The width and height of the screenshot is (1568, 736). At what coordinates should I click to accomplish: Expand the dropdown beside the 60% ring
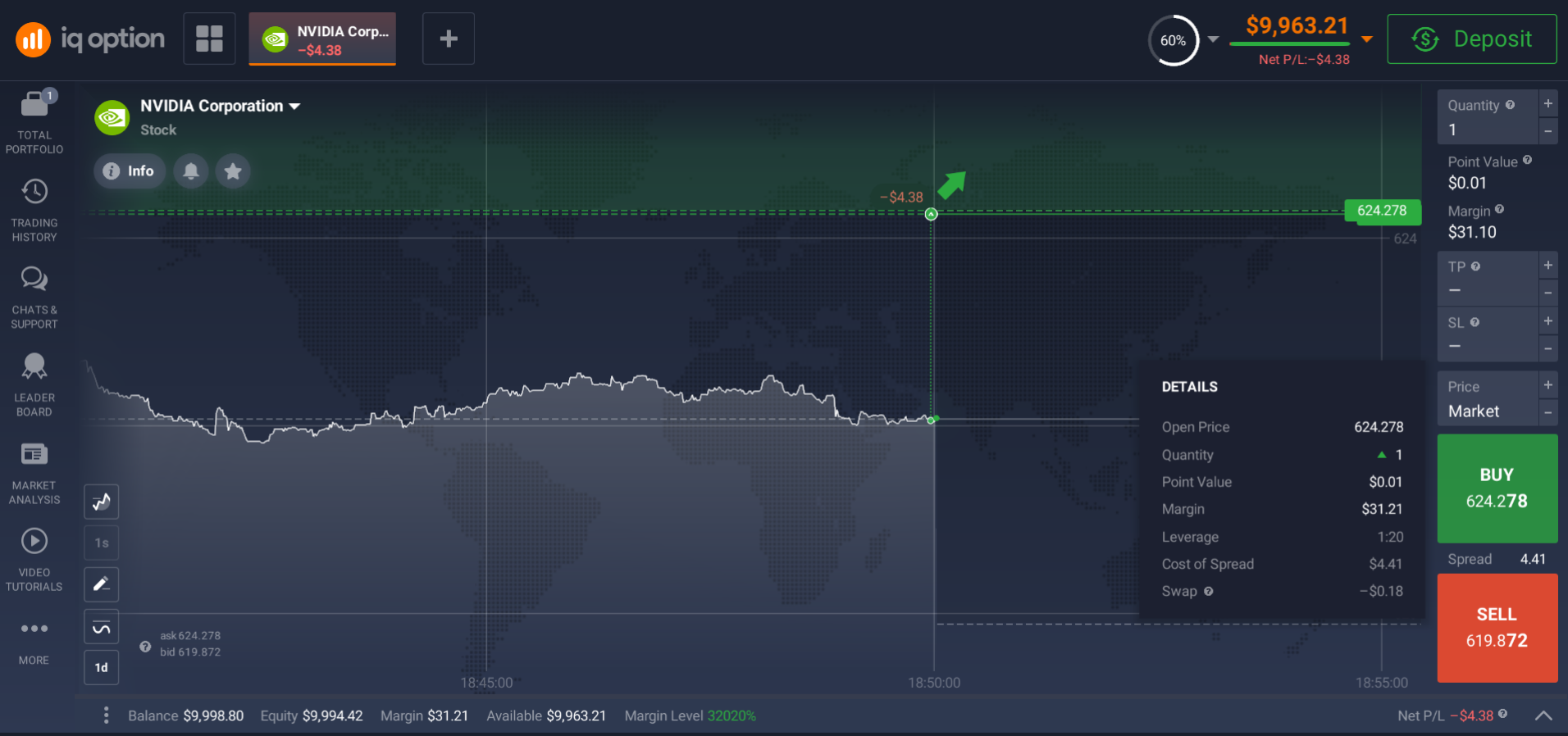pos(1213,39)
